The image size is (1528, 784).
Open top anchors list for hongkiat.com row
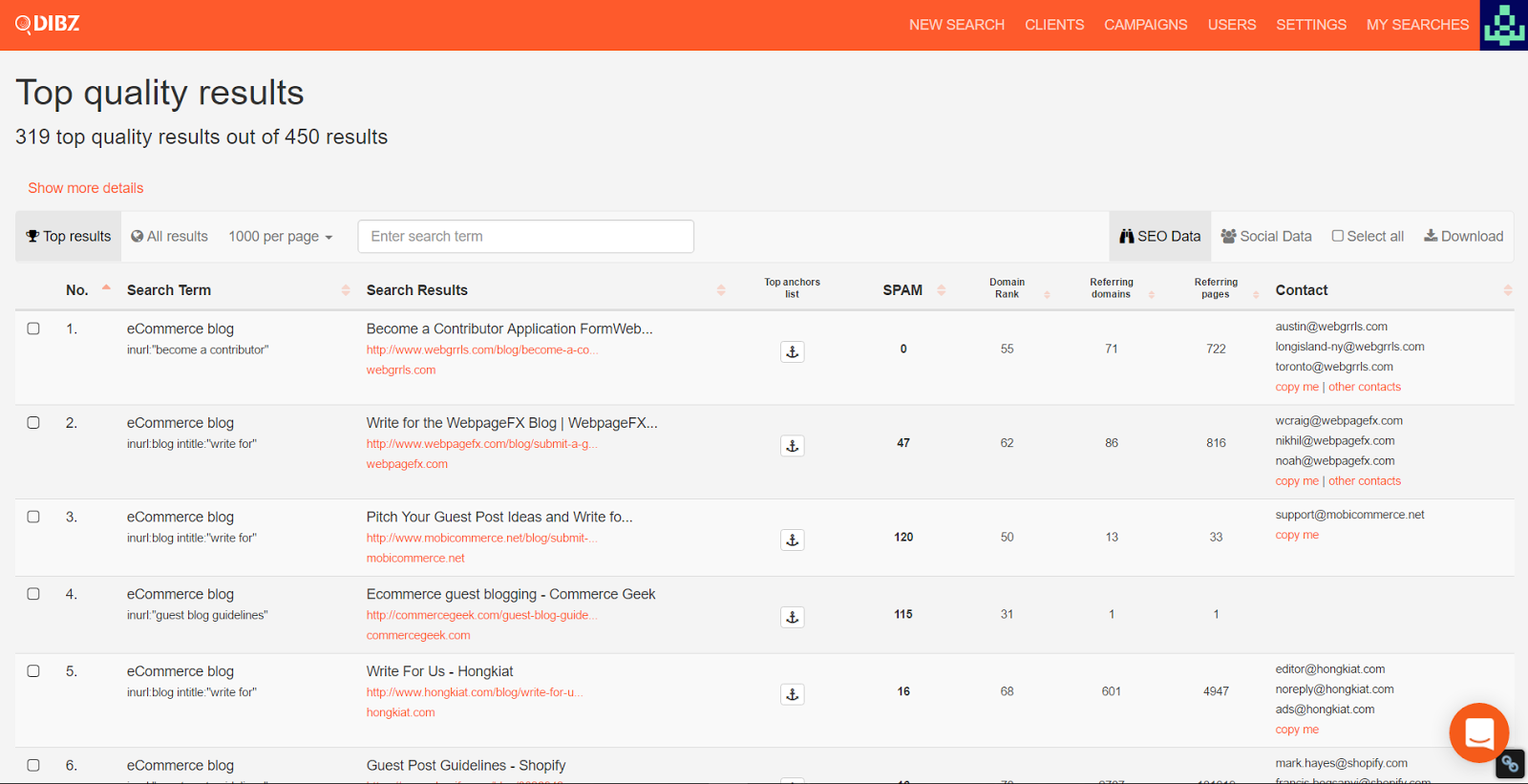(792, 694)
